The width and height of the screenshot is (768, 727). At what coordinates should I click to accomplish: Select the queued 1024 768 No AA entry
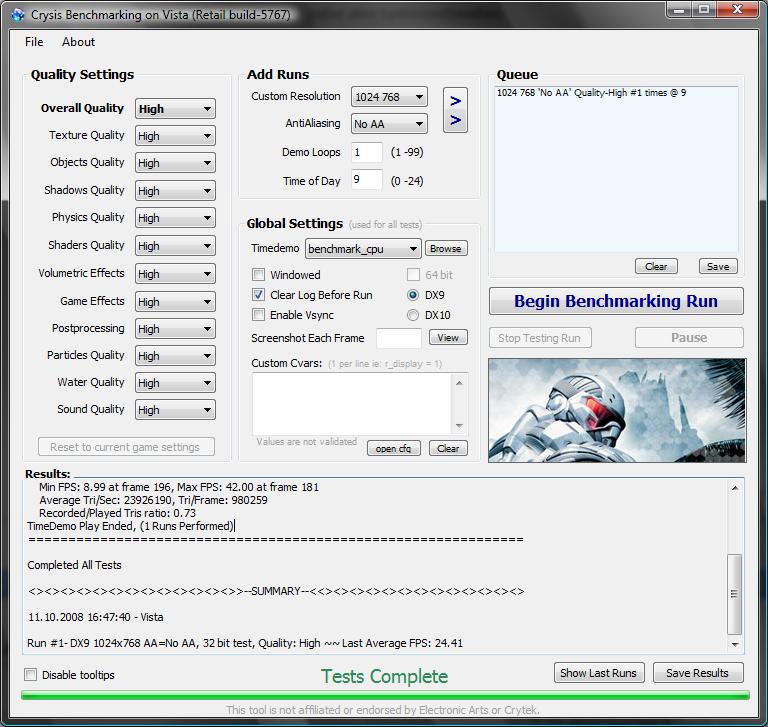(x=591, y=93)
